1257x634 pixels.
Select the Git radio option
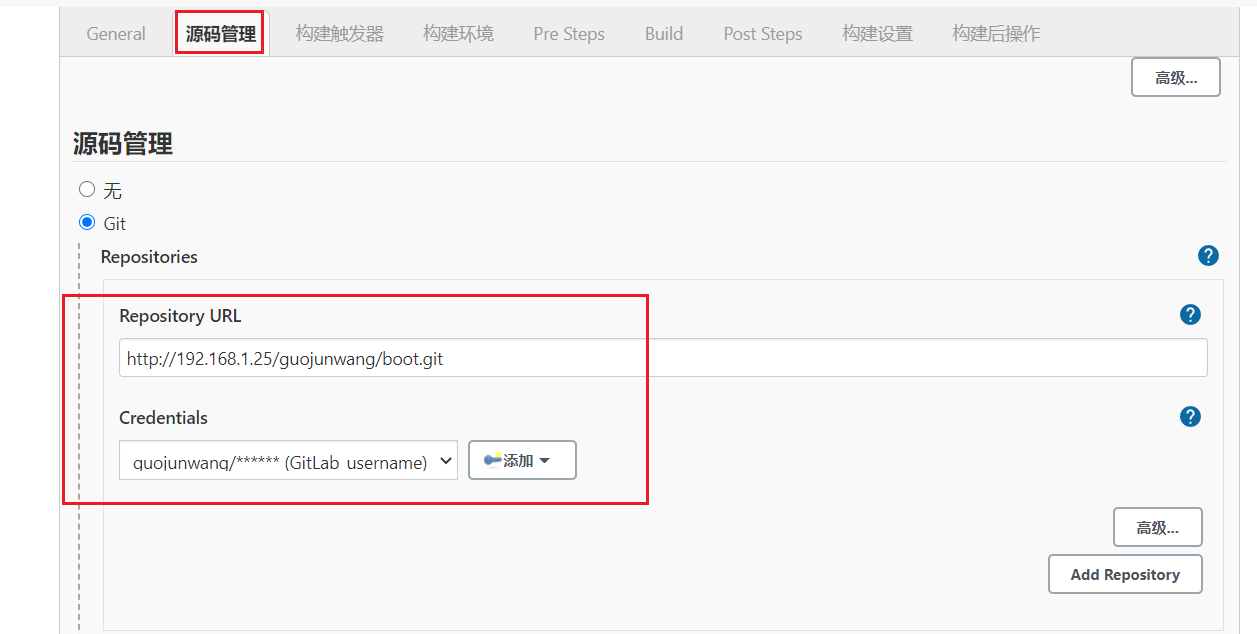[x=87, y=222]
